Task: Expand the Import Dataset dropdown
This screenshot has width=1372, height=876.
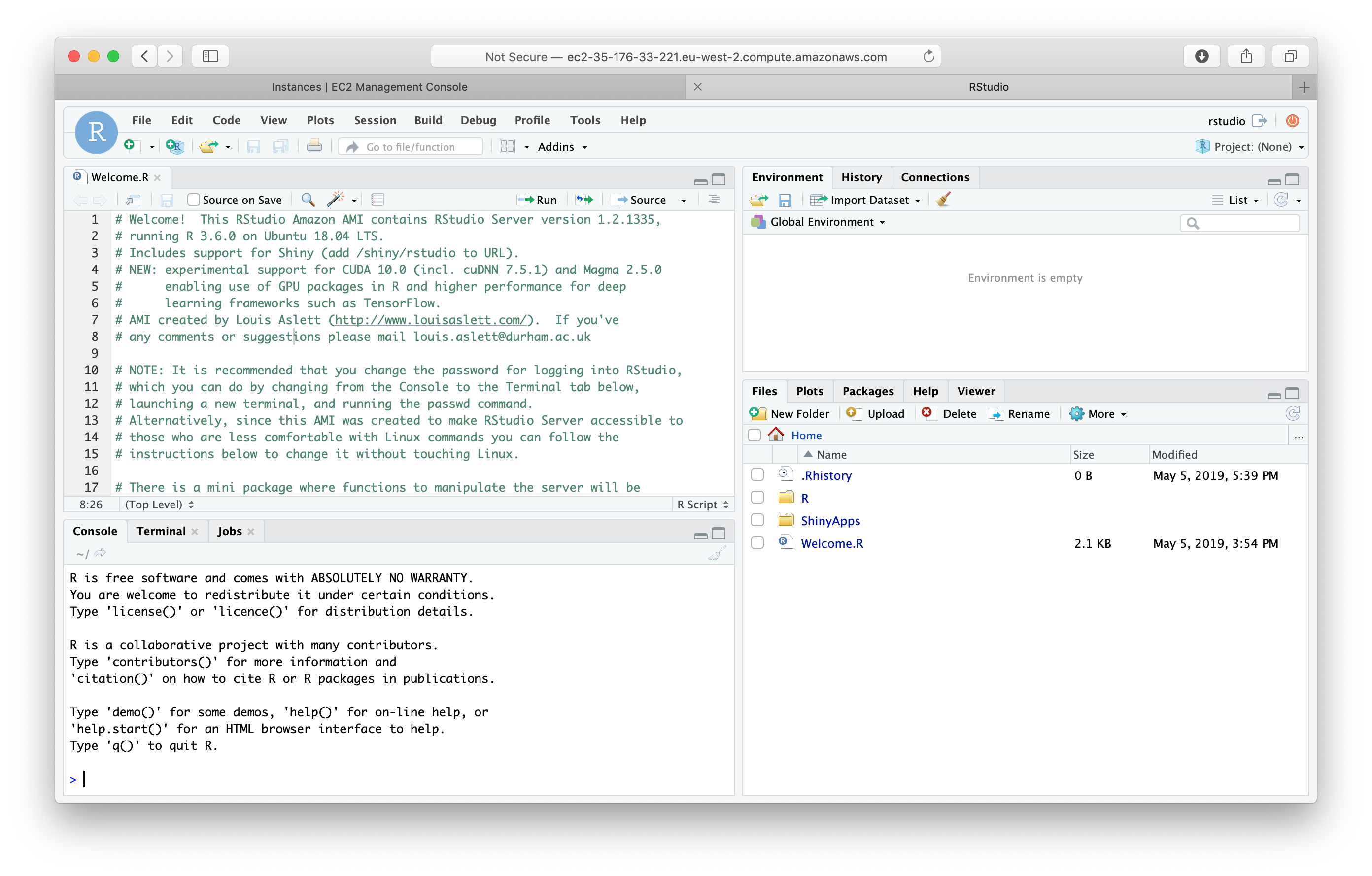Action: tap(866, 200)
